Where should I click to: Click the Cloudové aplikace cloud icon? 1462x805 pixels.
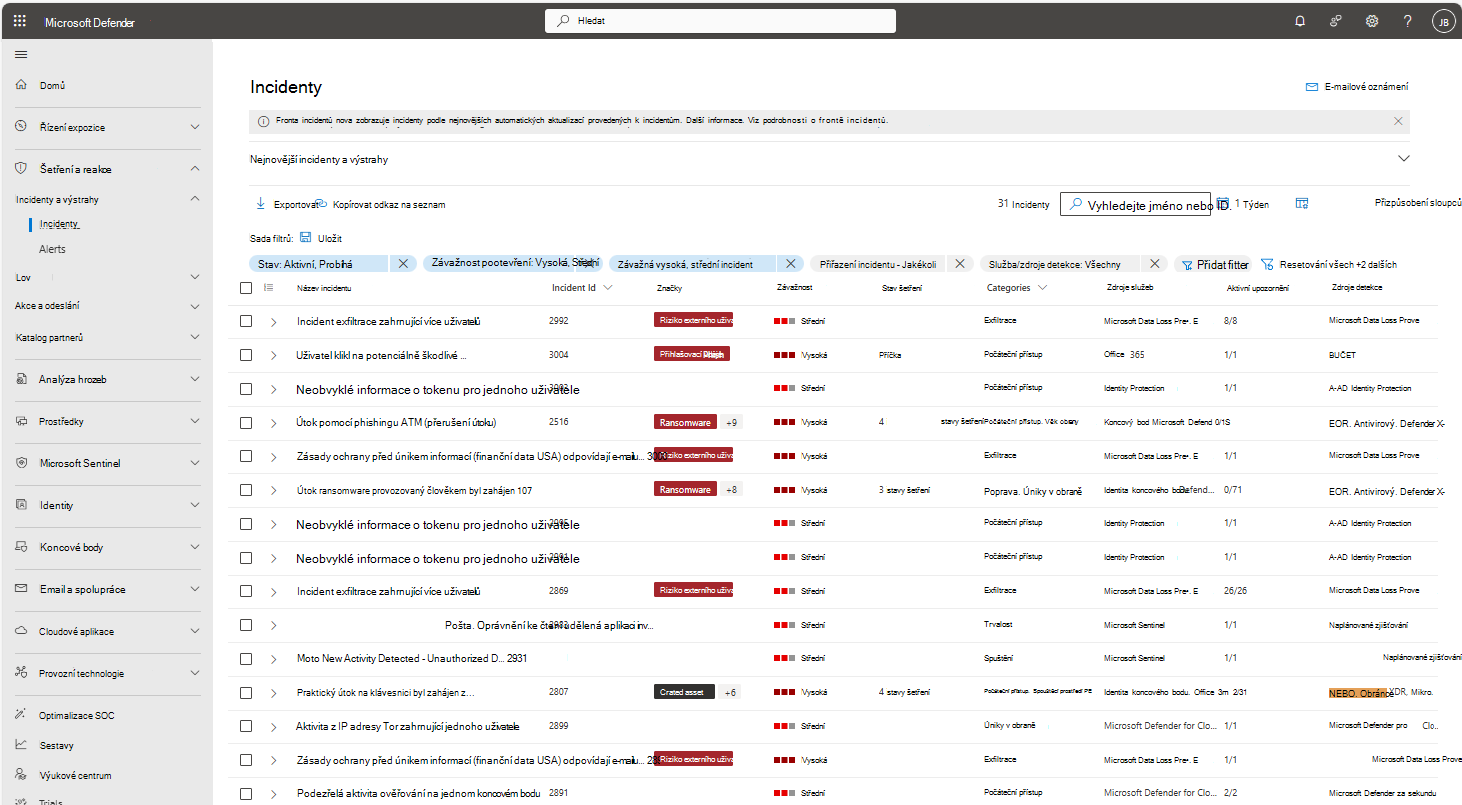tap(22, 631)
